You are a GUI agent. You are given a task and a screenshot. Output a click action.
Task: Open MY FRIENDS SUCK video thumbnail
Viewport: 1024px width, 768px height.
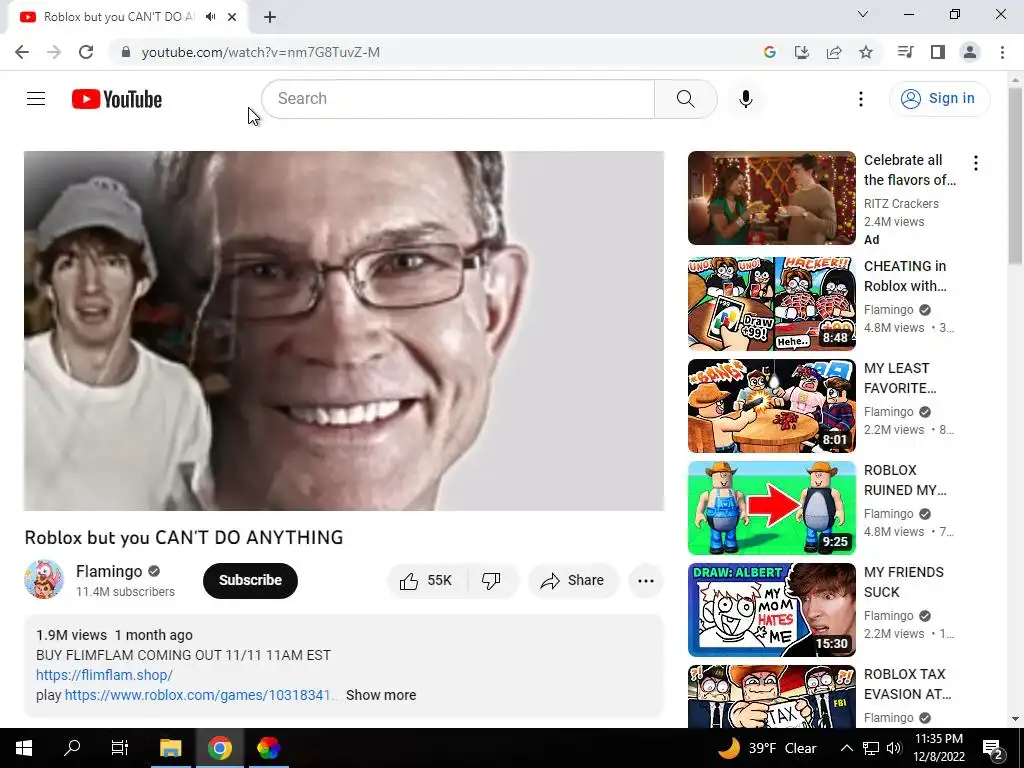(x=771, y=609)
